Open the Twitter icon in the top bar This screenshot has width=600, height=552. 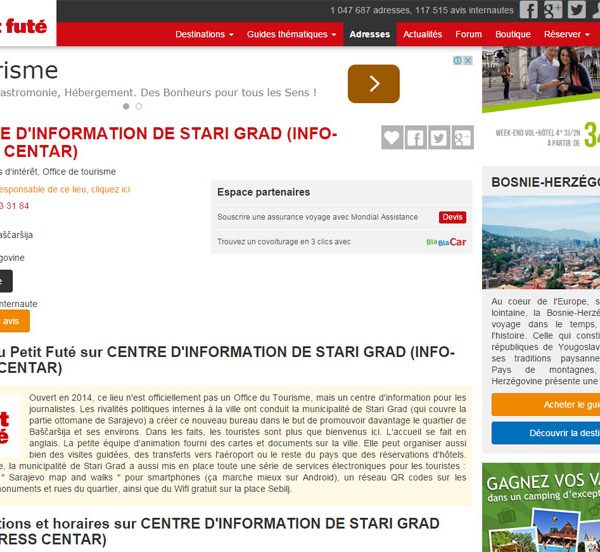coord(577,10)
